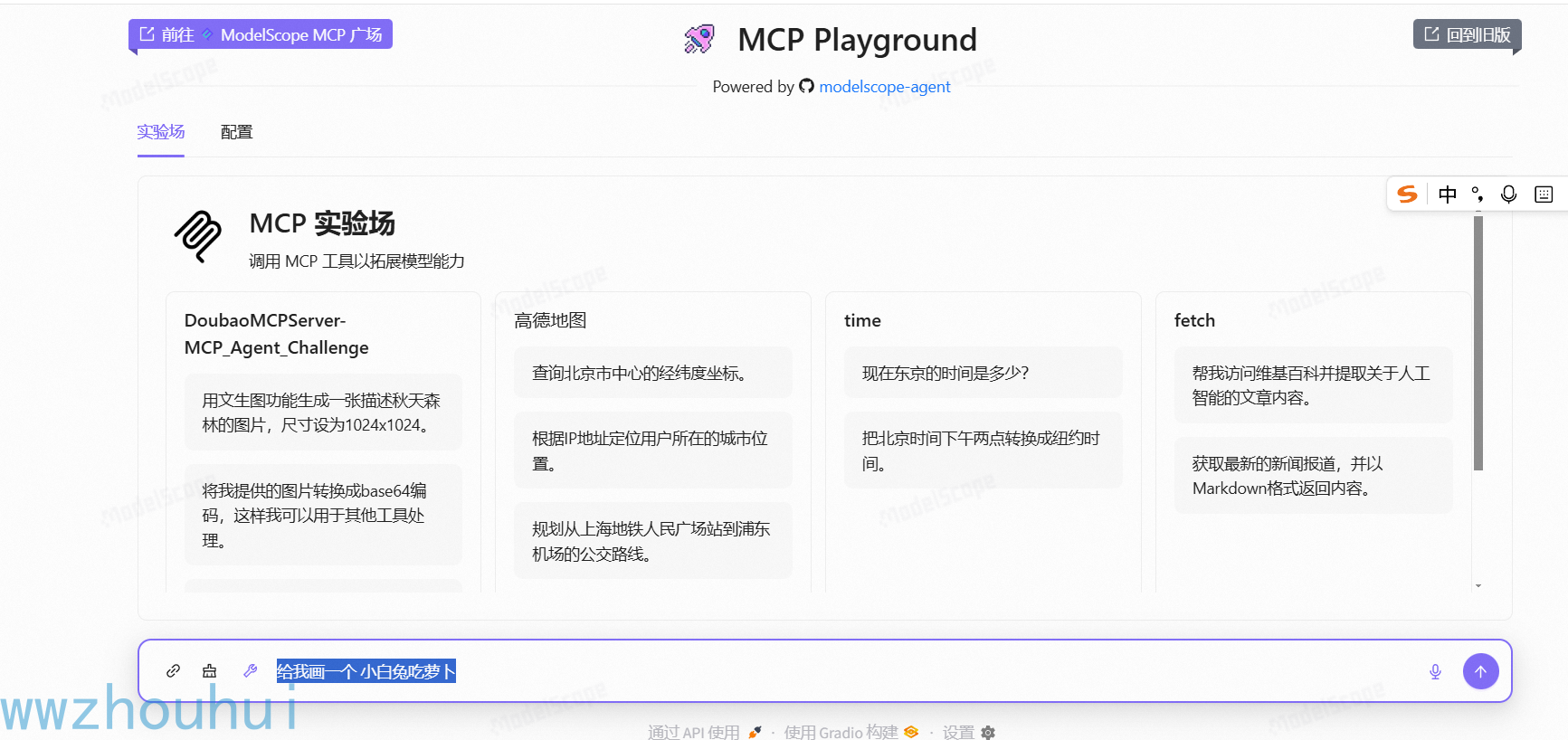The image size is (1568, 740).
Task: Click the 回到旧版 button
Action: [1468, 34]
